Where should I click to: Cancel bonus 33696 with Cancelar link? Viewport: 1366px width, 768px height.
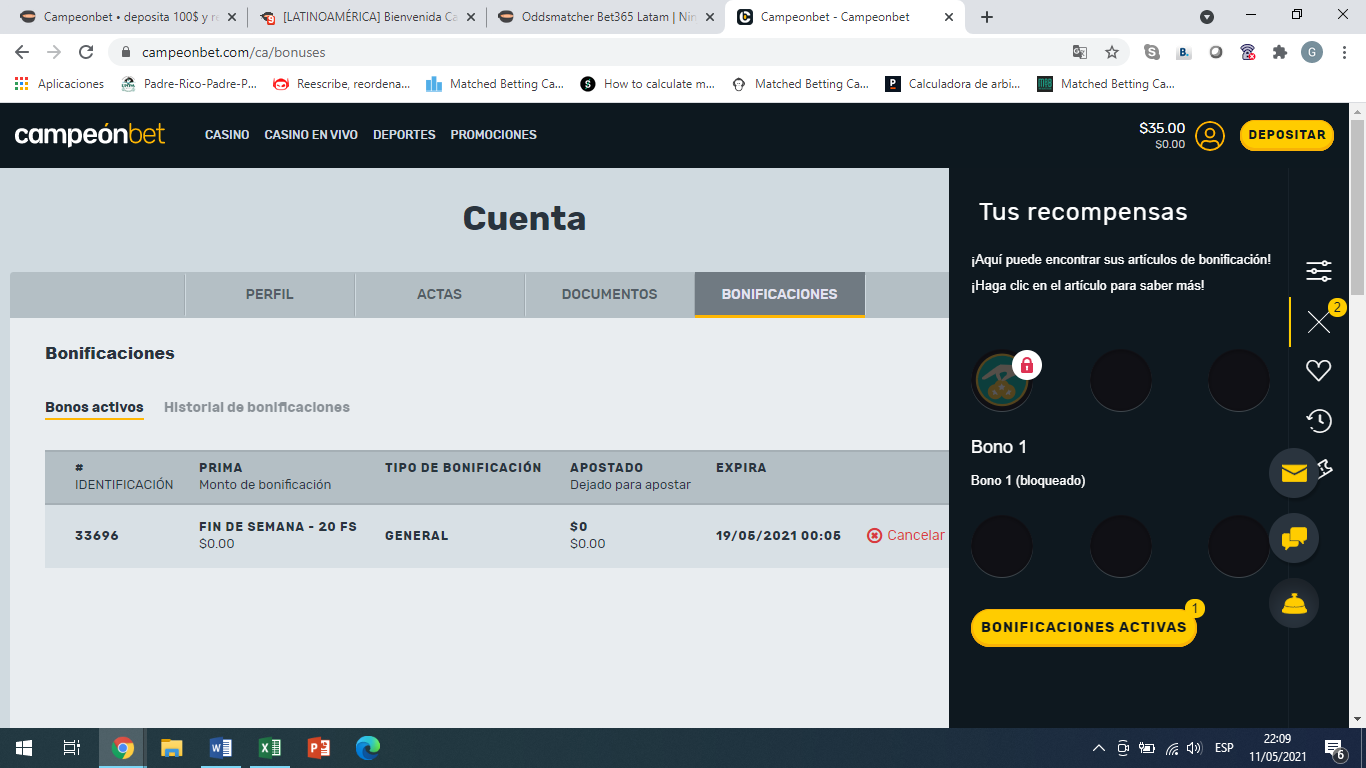point(907,535)
